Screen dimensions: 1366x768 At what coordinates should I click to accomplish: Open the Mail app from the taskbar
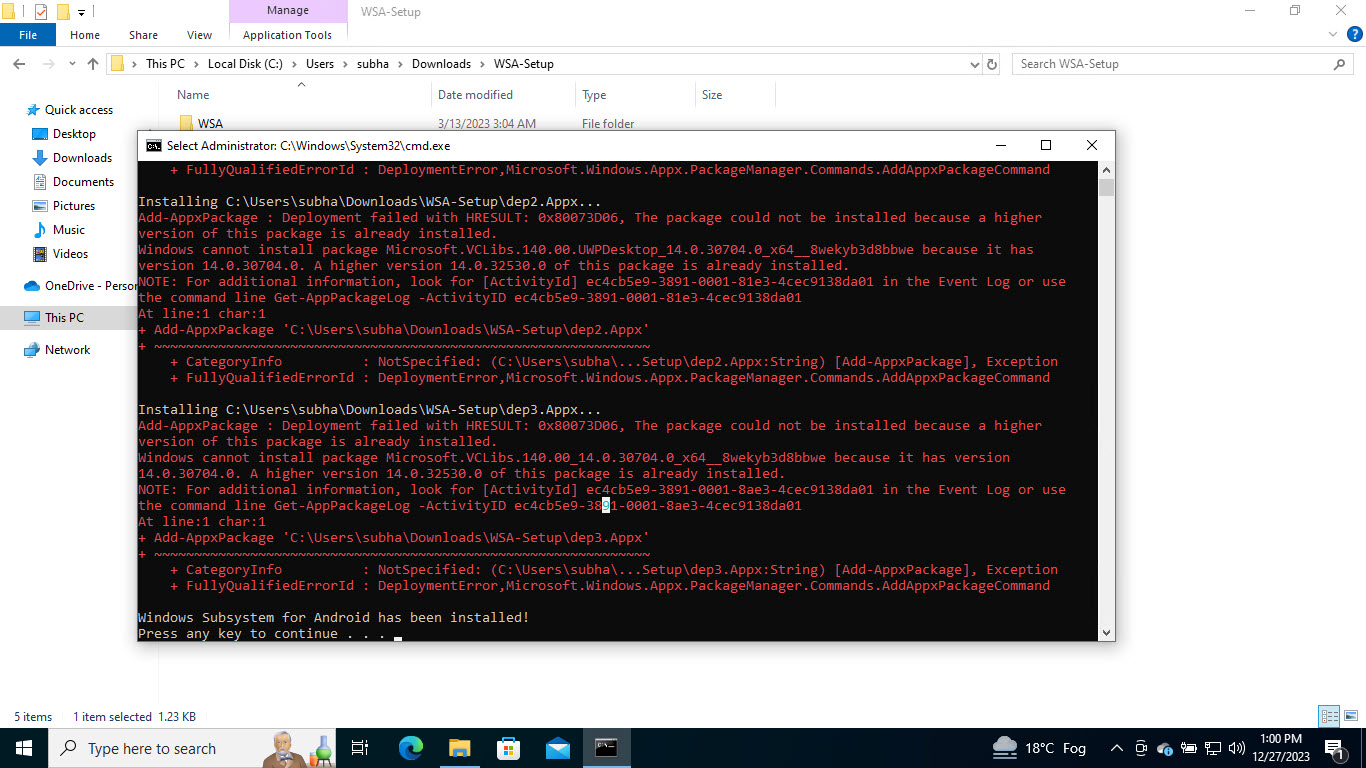pyautogui.click(x=557, y=747)
